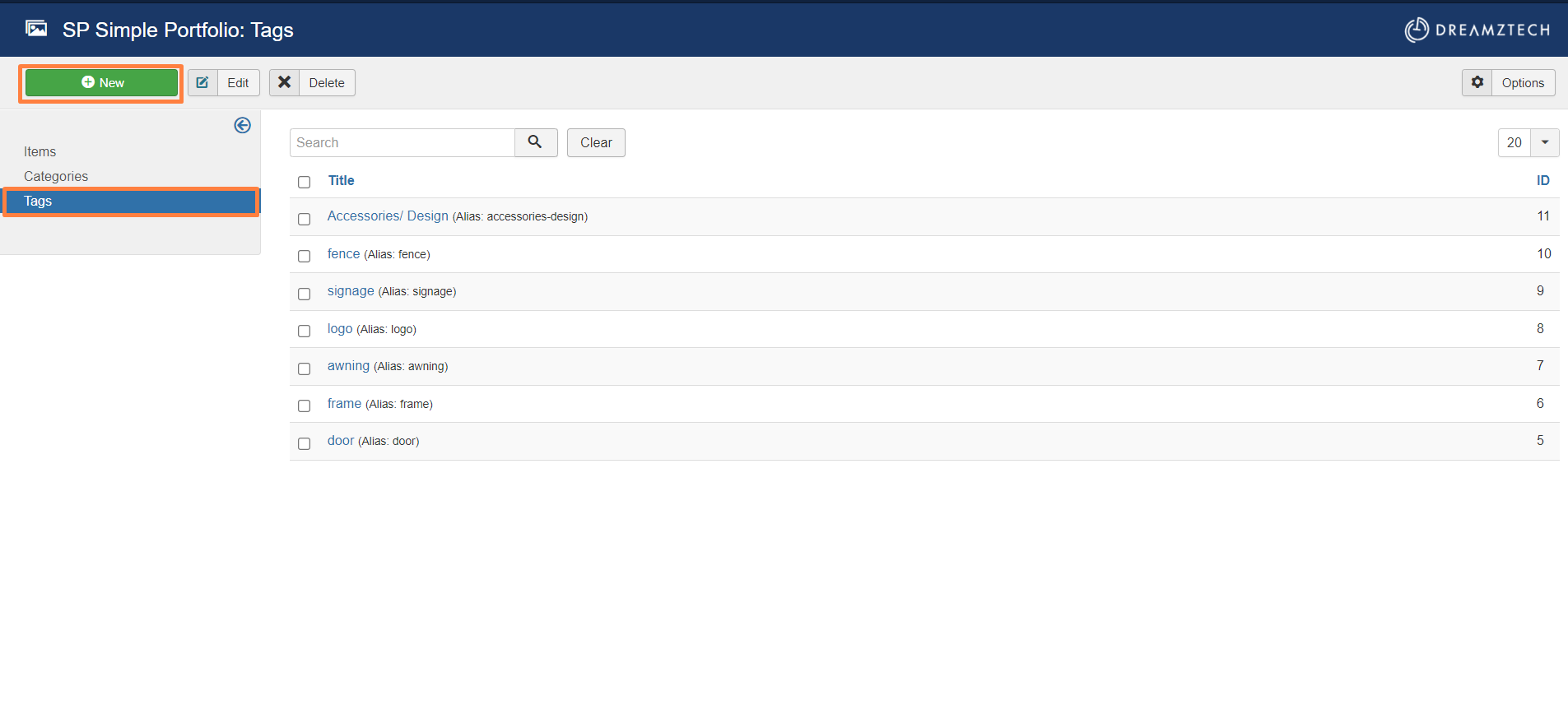Check the signage row checkbox
Screen dimensions: 1568x714
tap(305, 294)
